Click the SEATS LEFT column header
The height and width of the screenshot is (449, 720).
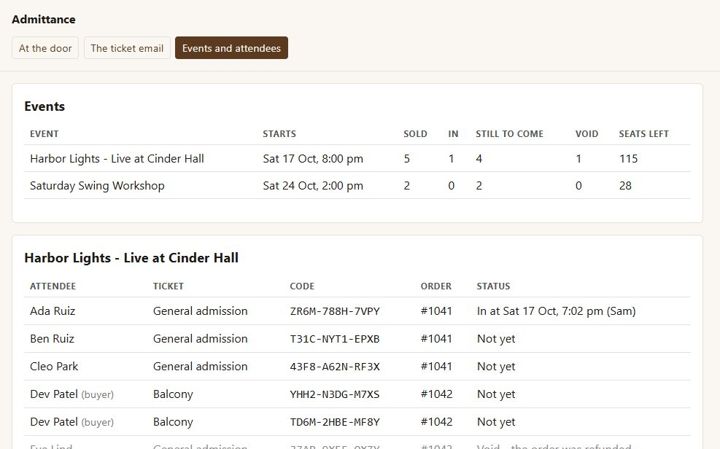click(644, 134)
